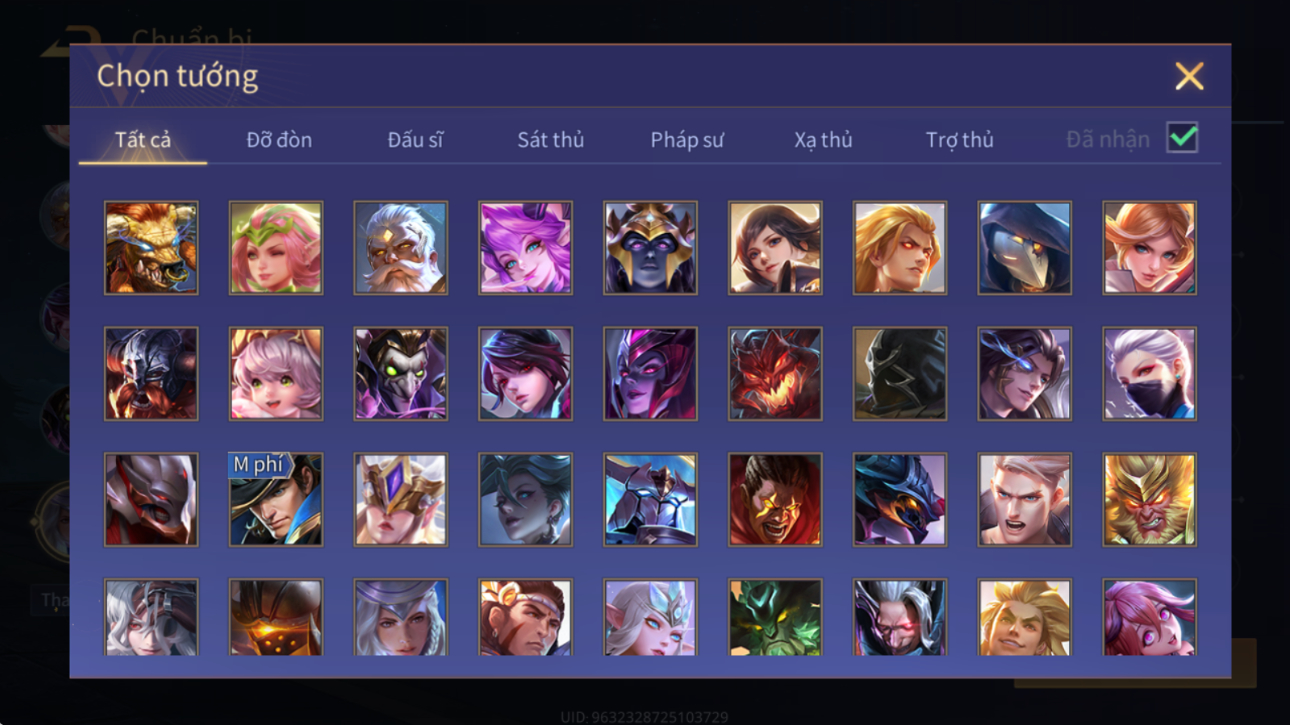Select the golden lion beast hero portrait
The image size is (1290, 725).
tap(151, 248)
